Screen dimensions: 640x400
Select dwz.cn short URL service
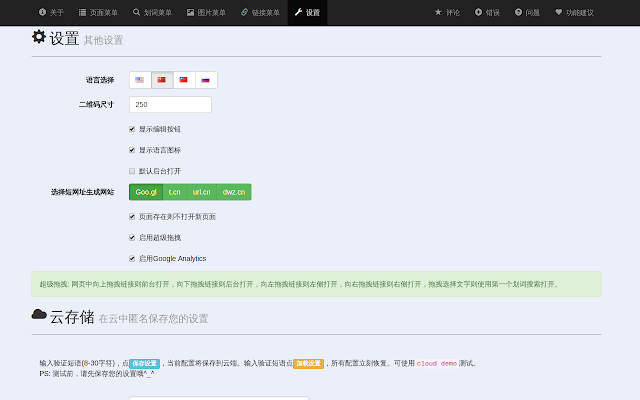[234, 192]
